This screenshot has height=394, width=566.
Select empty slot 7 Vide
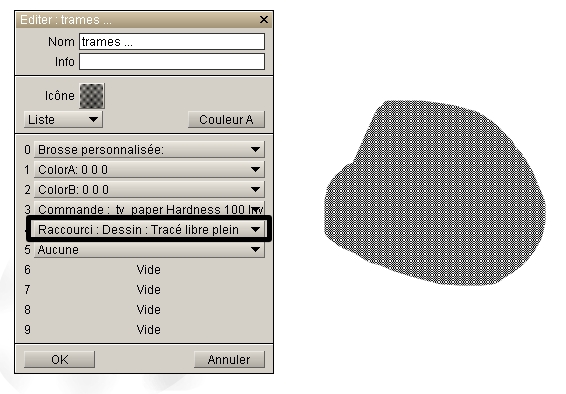click(x=148, y=289)
